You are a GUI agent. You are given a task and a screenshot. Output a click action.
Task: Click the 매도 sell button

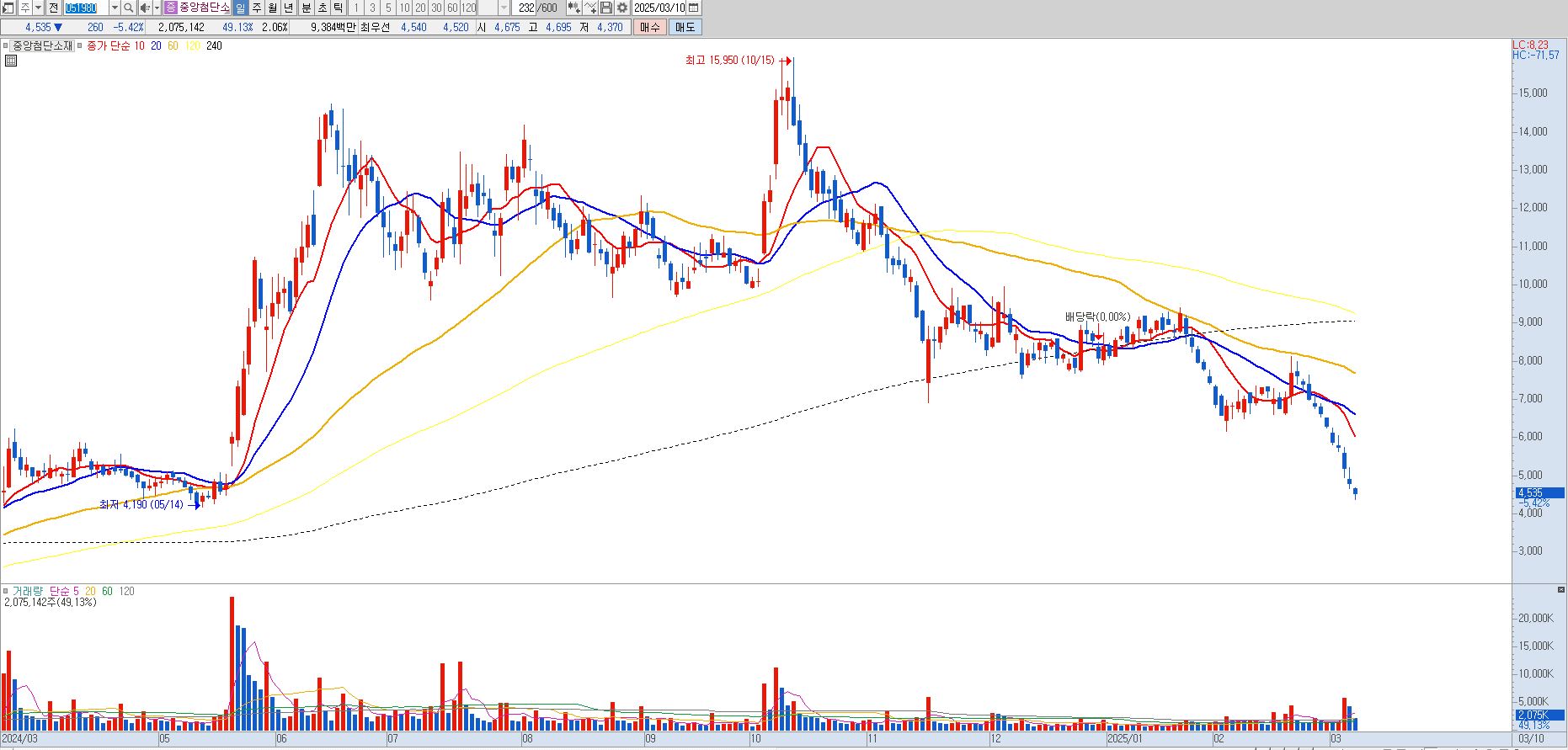pyautogui.click(x=685, y=27)
